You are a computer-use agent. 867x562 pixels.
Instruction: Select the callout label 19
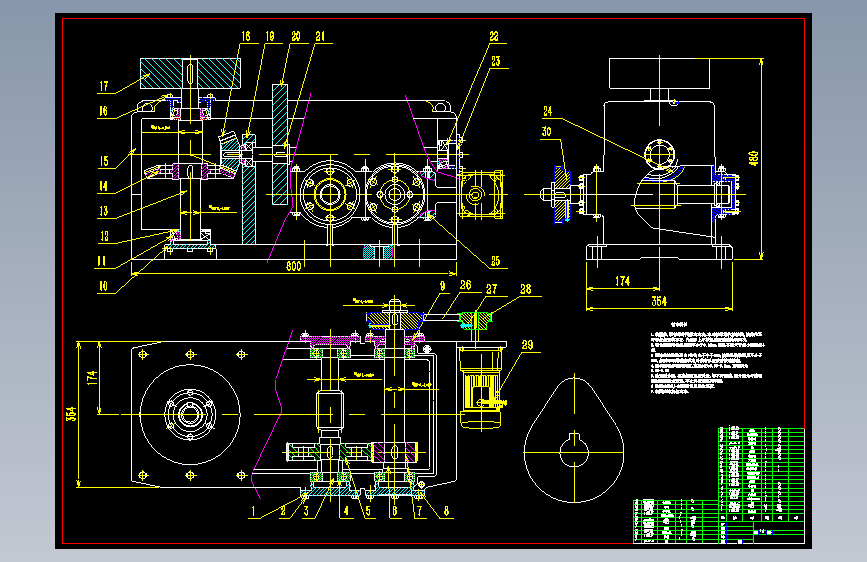coord(270,37)
